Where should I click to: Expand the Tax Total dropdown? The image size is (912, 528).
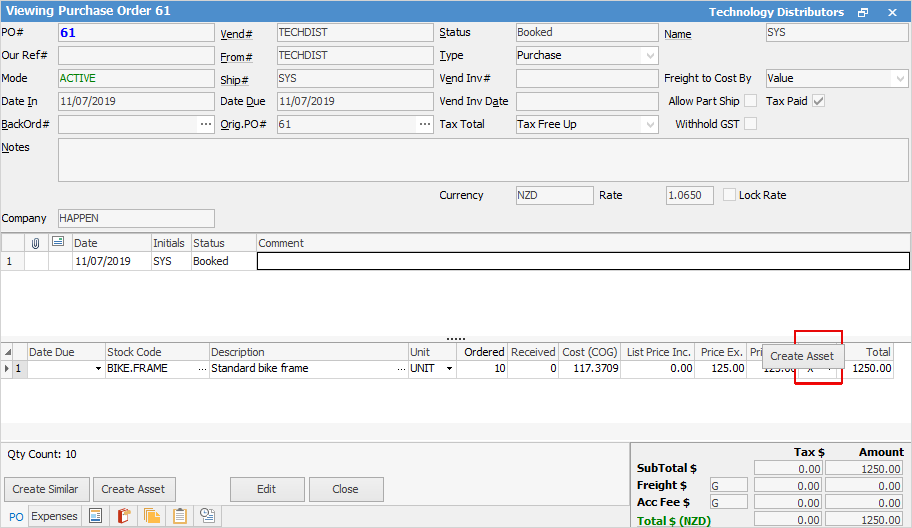click(650, 124)
